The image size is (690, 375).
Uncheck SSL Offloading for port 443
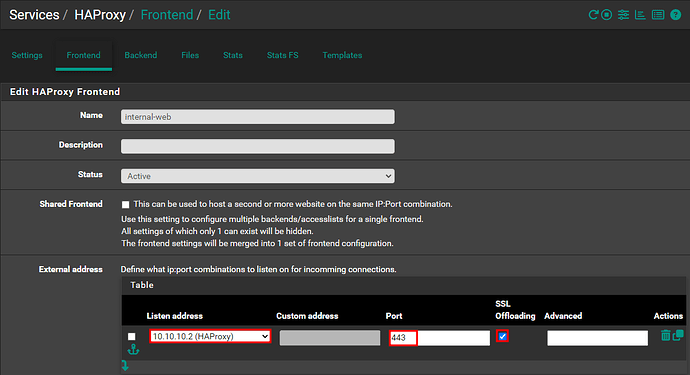[503, 336]
